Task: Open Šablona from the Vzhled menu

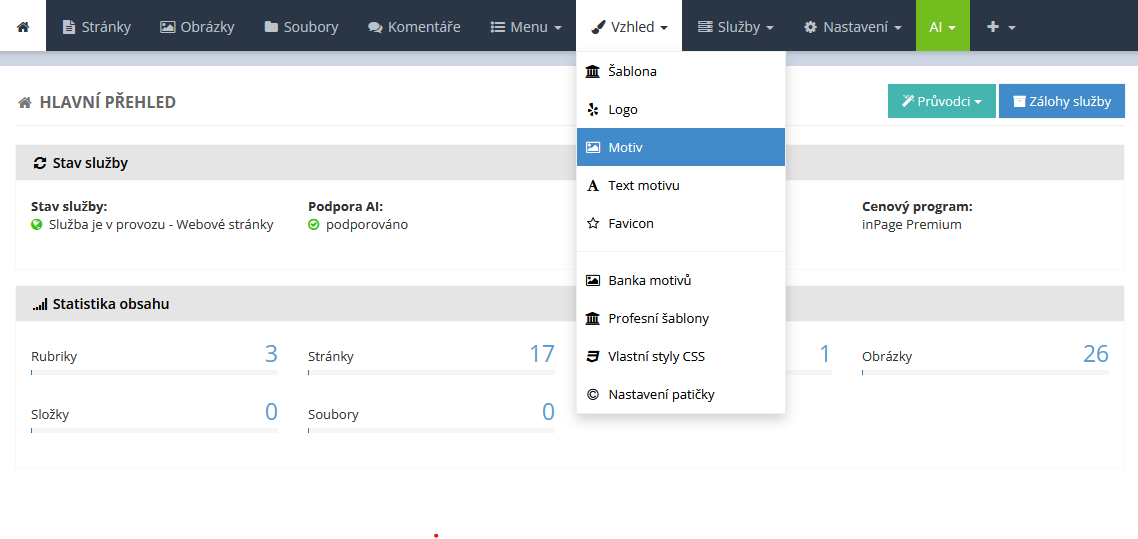Action: [x=681, y=72]
